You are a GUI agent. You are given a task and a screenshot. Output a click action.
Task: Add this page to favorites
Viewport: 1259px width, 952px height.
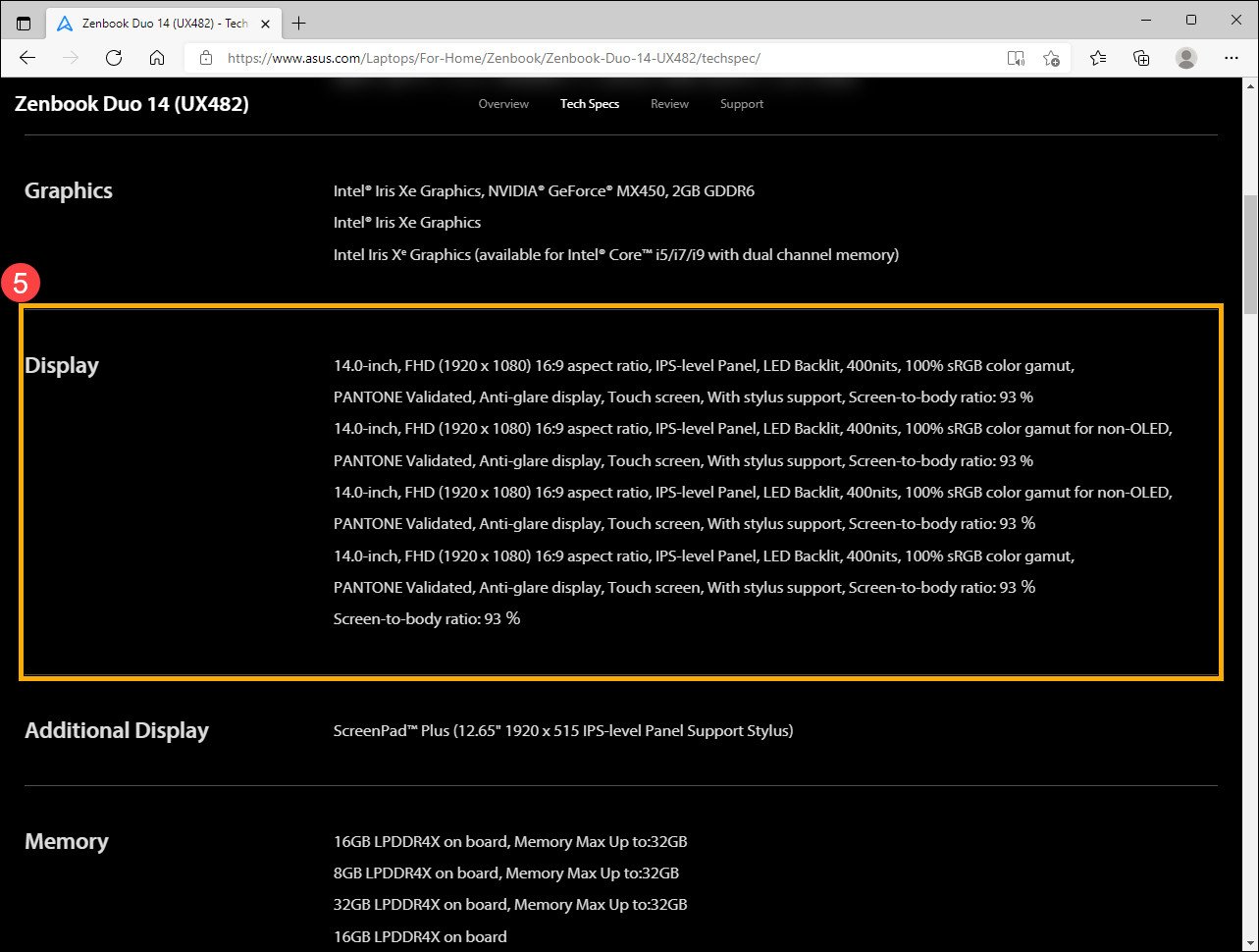coord(1051,58)
